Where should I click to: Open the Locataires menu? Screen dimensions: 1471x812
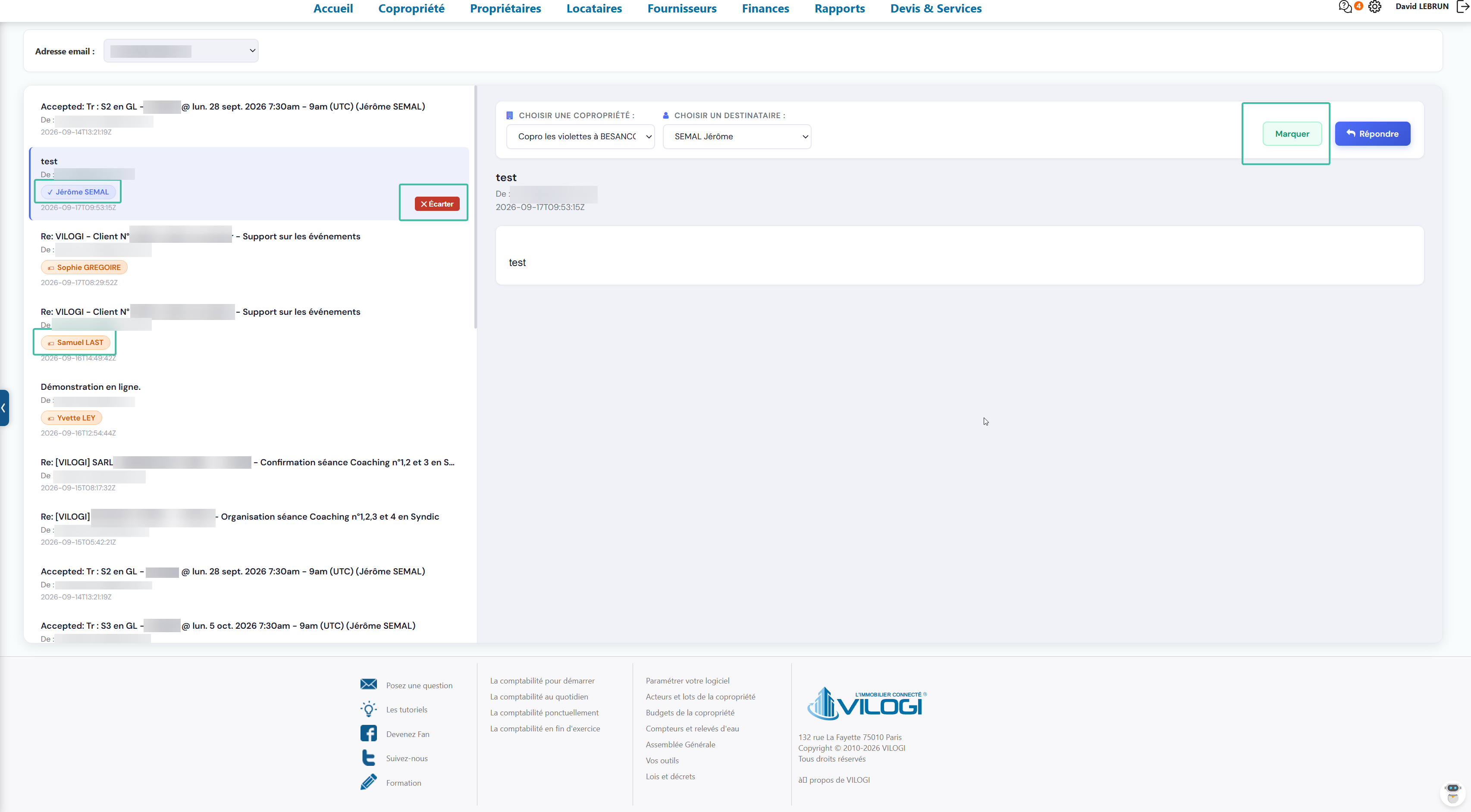pos(594,9)
